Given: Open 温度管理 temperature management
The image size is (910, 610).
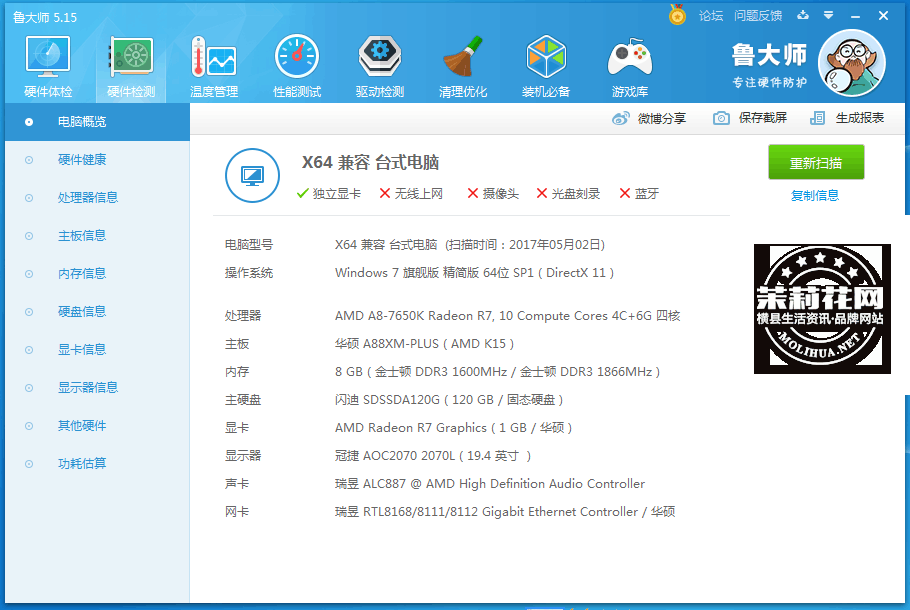Looking at the screenshot, I should (214, 67).
